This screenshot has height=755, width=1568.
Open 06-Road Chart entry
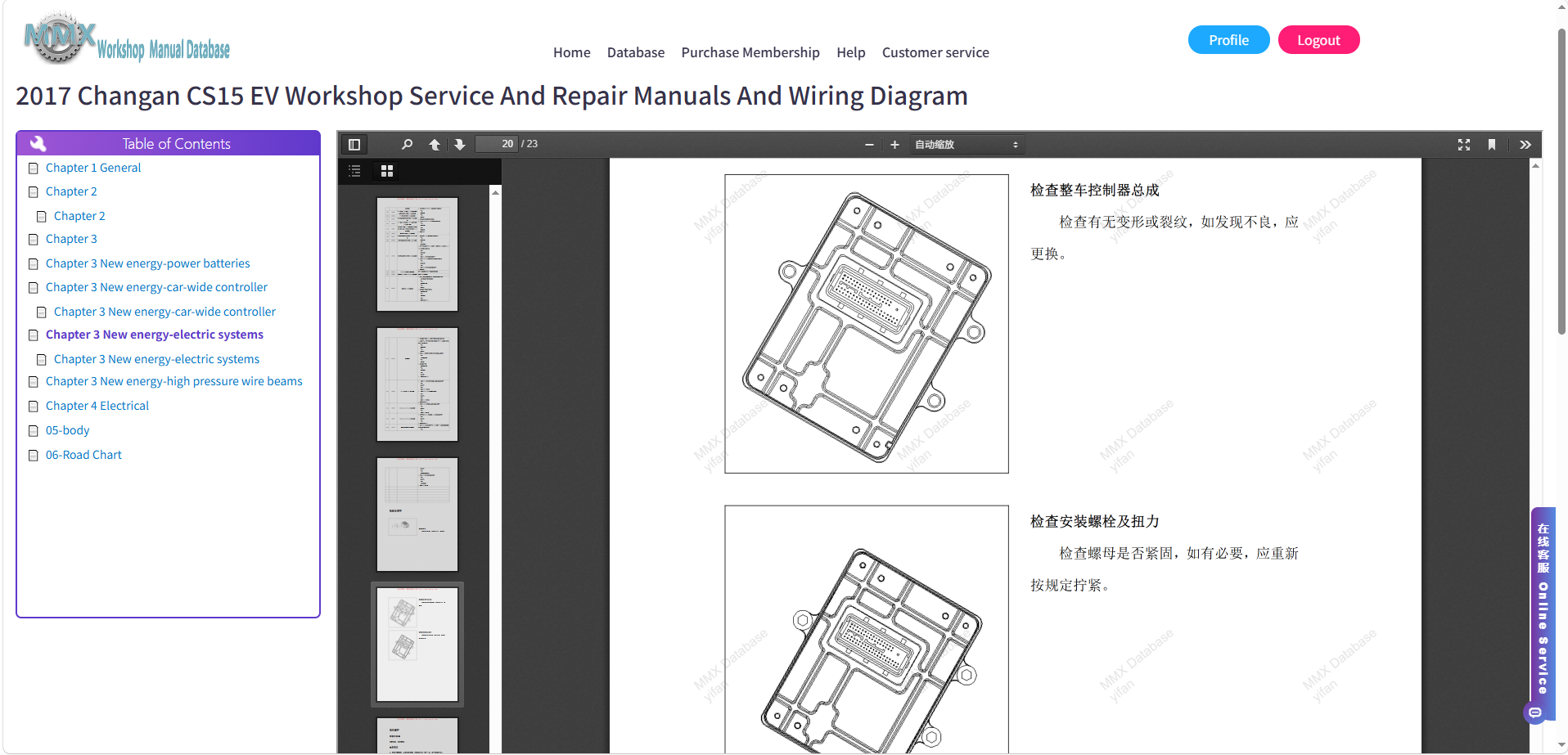click(x=83, y=455)
